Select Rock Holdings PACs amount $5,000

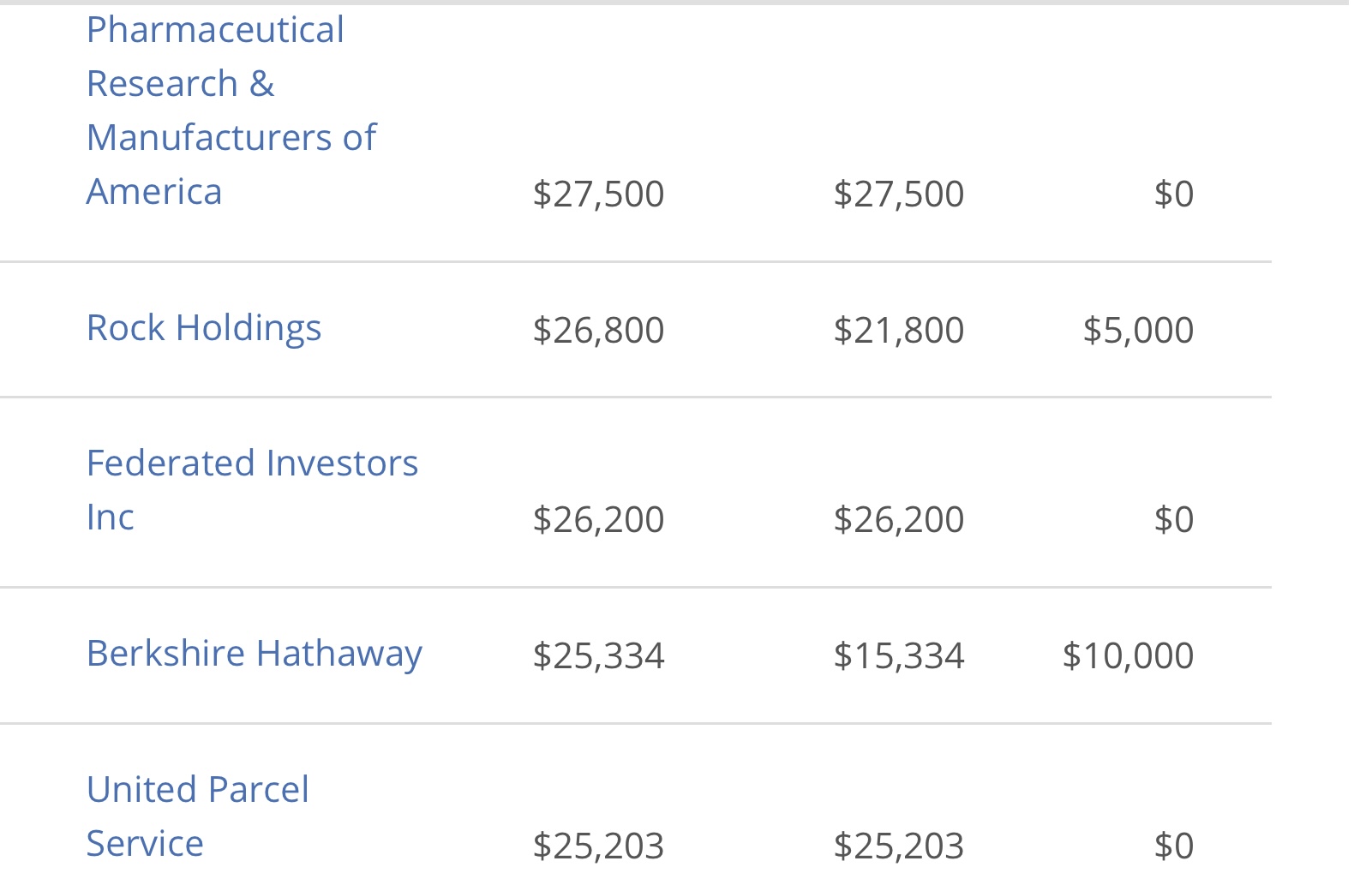[1138, 330]
